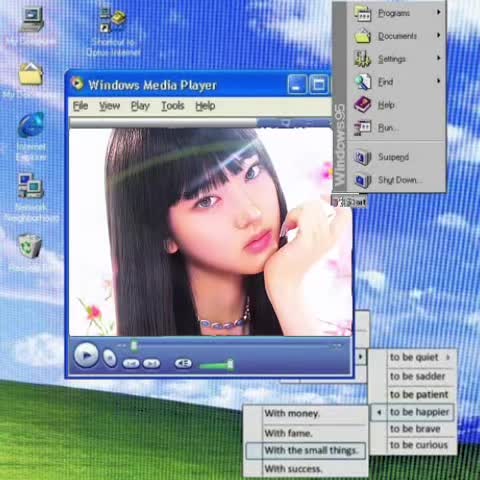Click the seek bar position handle

click(x=134, y=346)
